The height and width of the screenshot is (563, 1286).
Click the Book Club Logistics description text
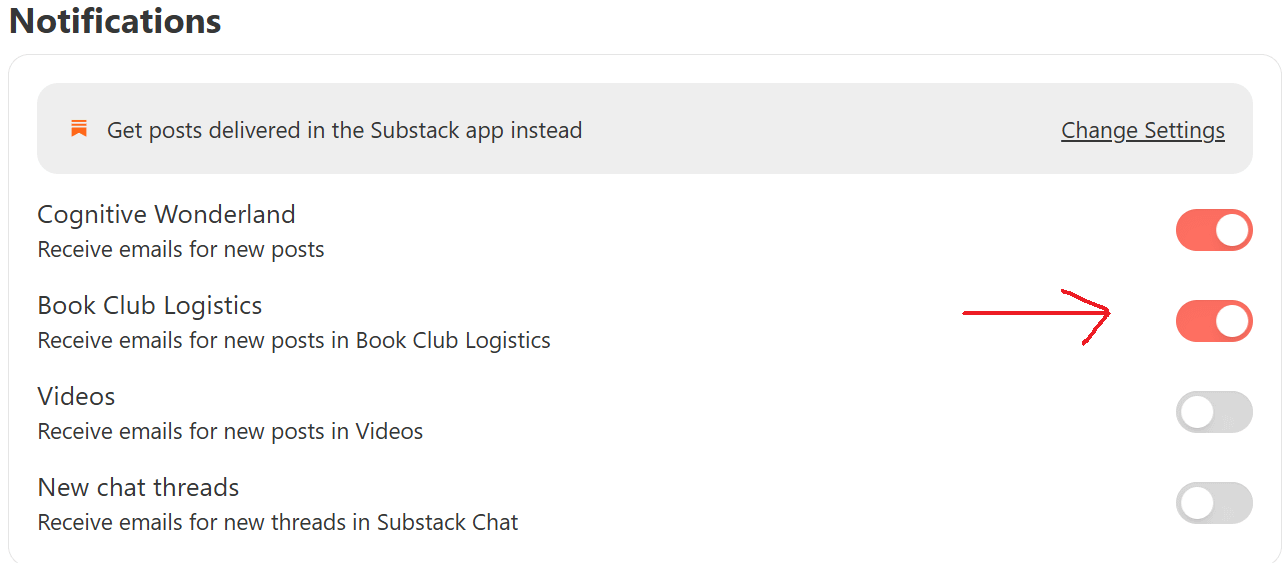[x=294, y=340]
